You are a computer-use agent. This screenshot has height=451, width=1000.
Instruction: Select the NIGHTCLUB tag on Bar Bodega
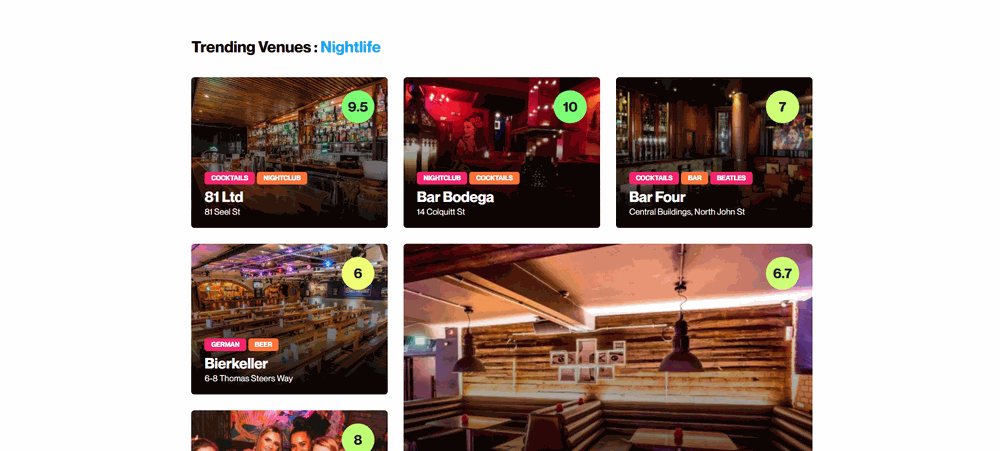442,178
